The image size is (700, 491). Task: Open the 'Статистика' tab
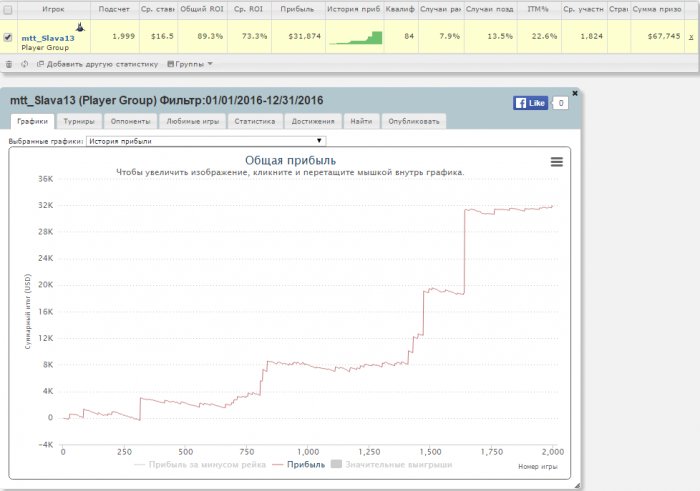click(254, 121)
